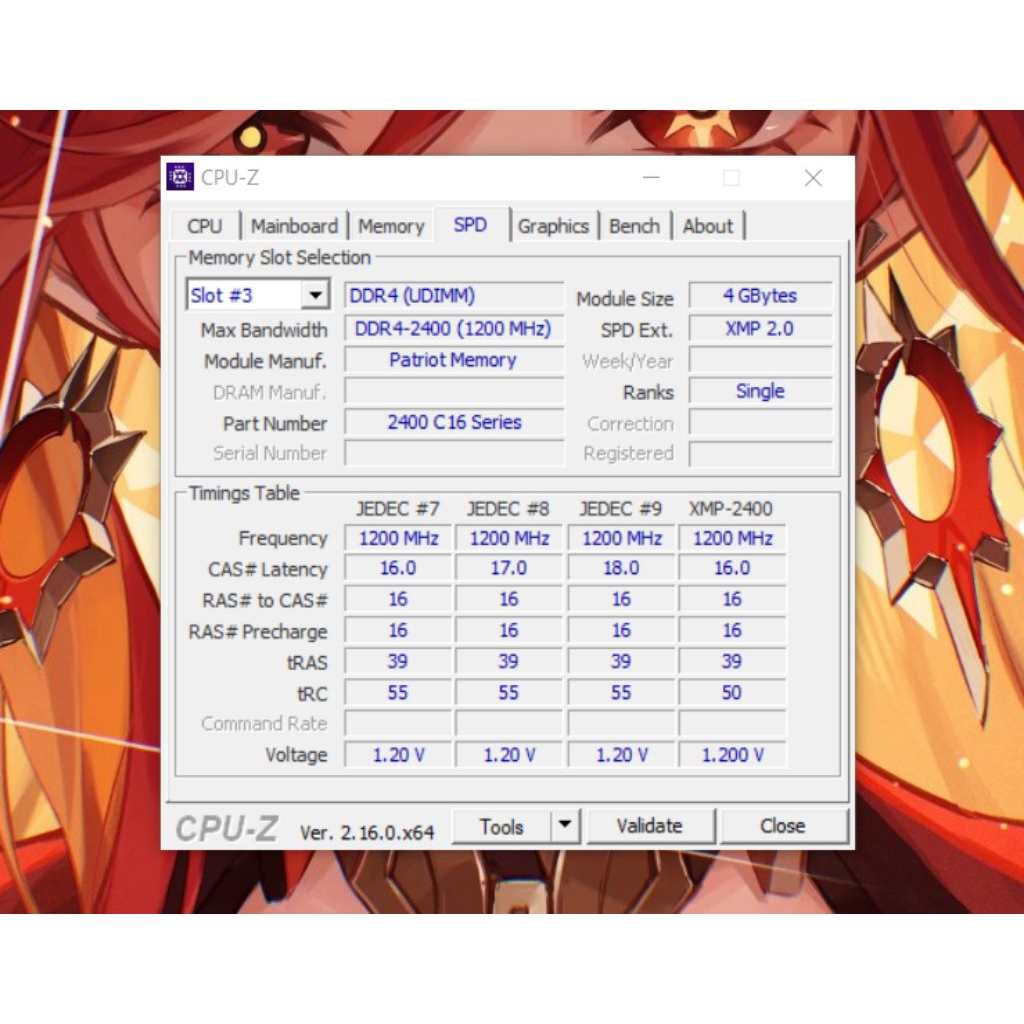This screenshot has width=1024, height=1024.
Task: Click the DDR4 (UDIMM) memory type field
Action: point(454,295)
